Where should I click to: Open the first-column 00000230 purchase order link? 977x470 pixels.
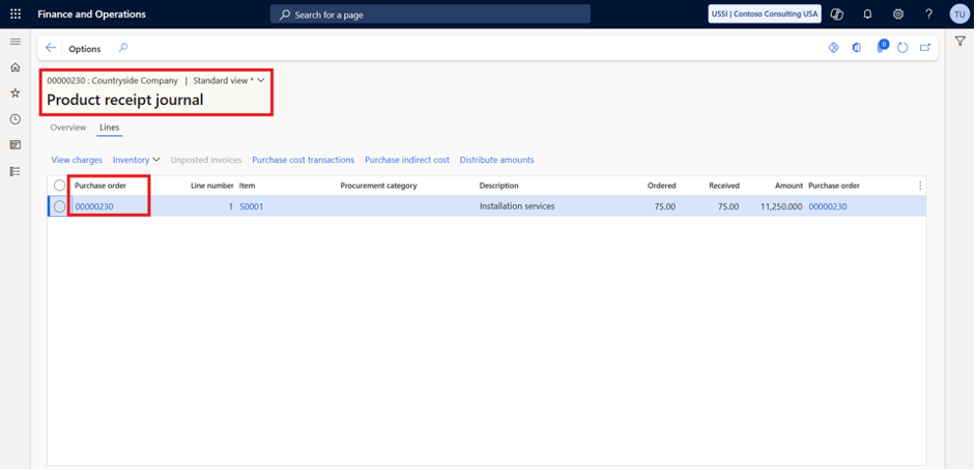click(94, 206)
